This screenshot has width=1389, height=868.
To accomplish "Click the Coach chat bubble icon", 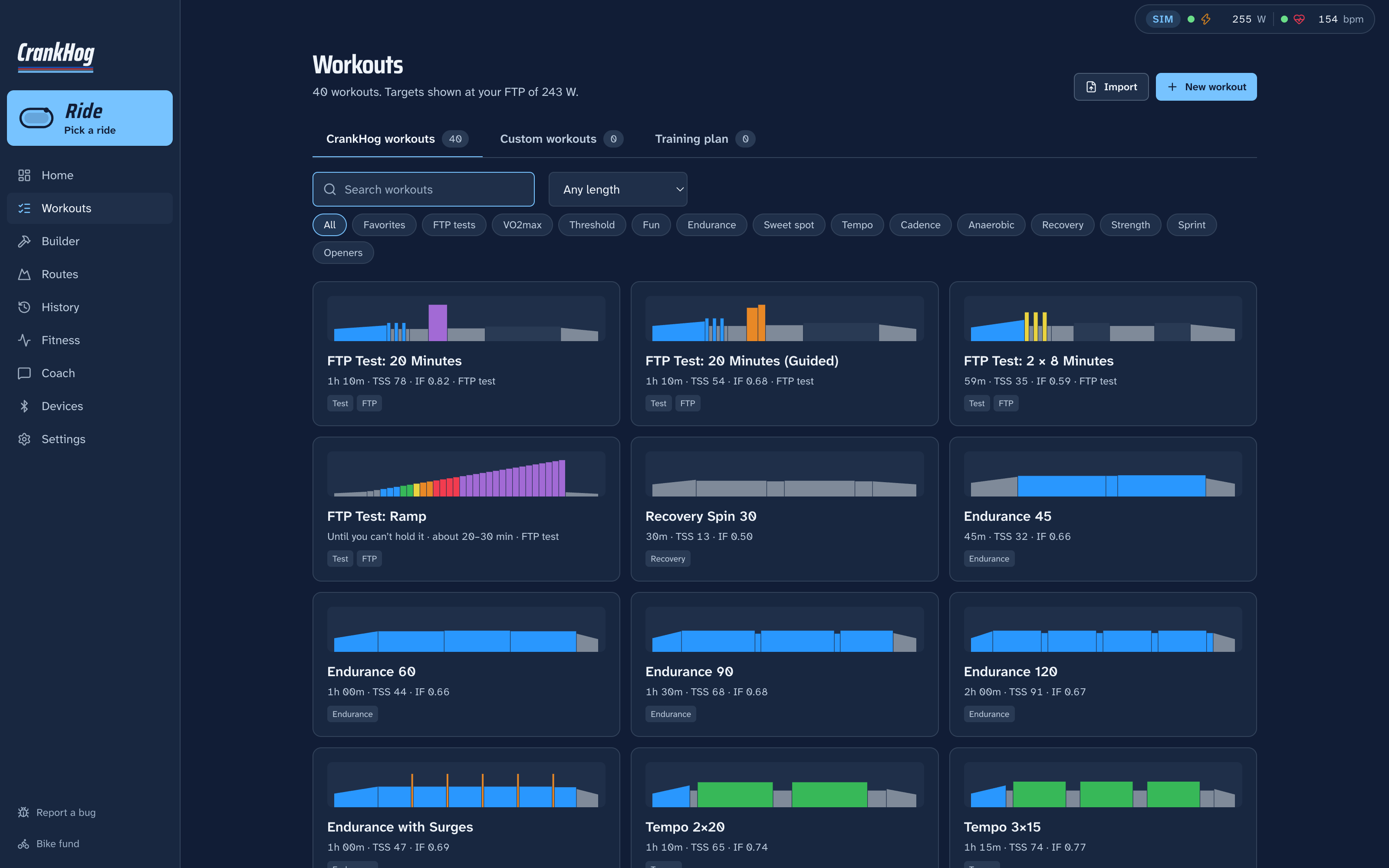I will [24, 373].
